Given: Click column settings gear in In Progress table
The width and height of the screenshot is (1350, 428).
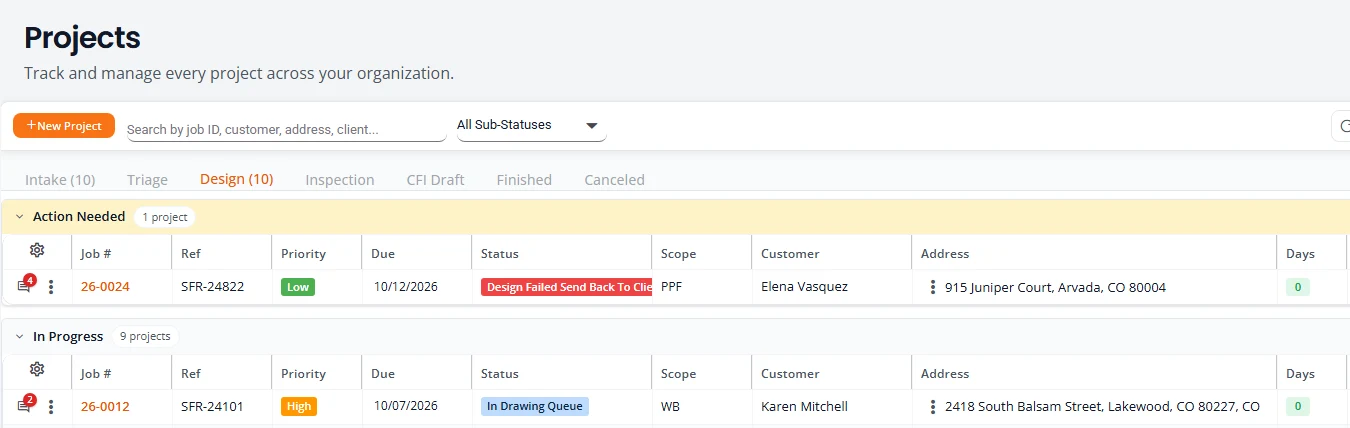Looking at the screenshot, I should [x=37, y=369].
